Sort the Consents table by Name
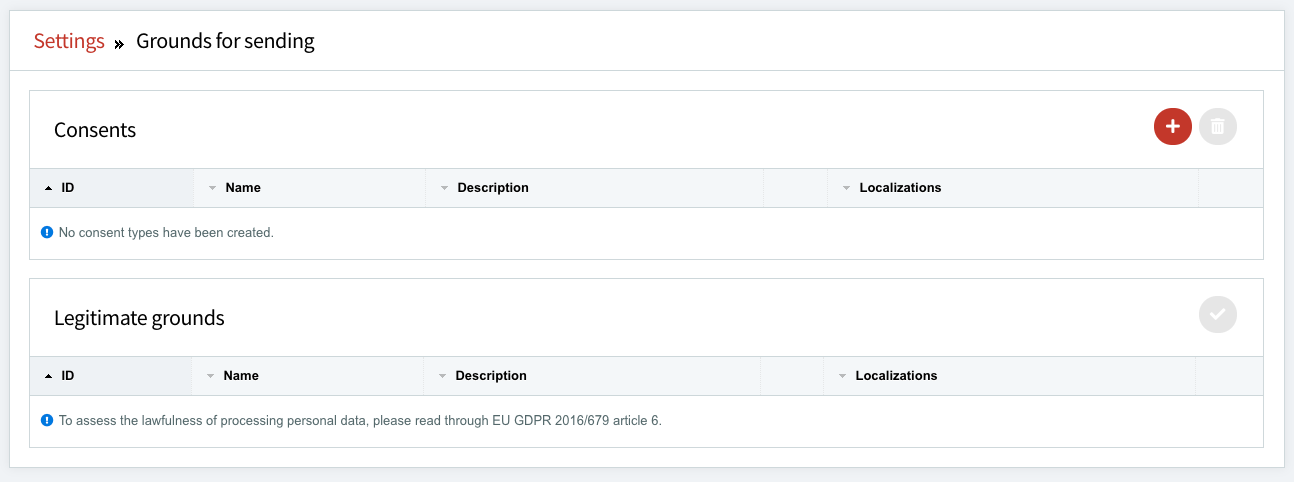Screen dimensions: 1294x482 click(243, 188)
